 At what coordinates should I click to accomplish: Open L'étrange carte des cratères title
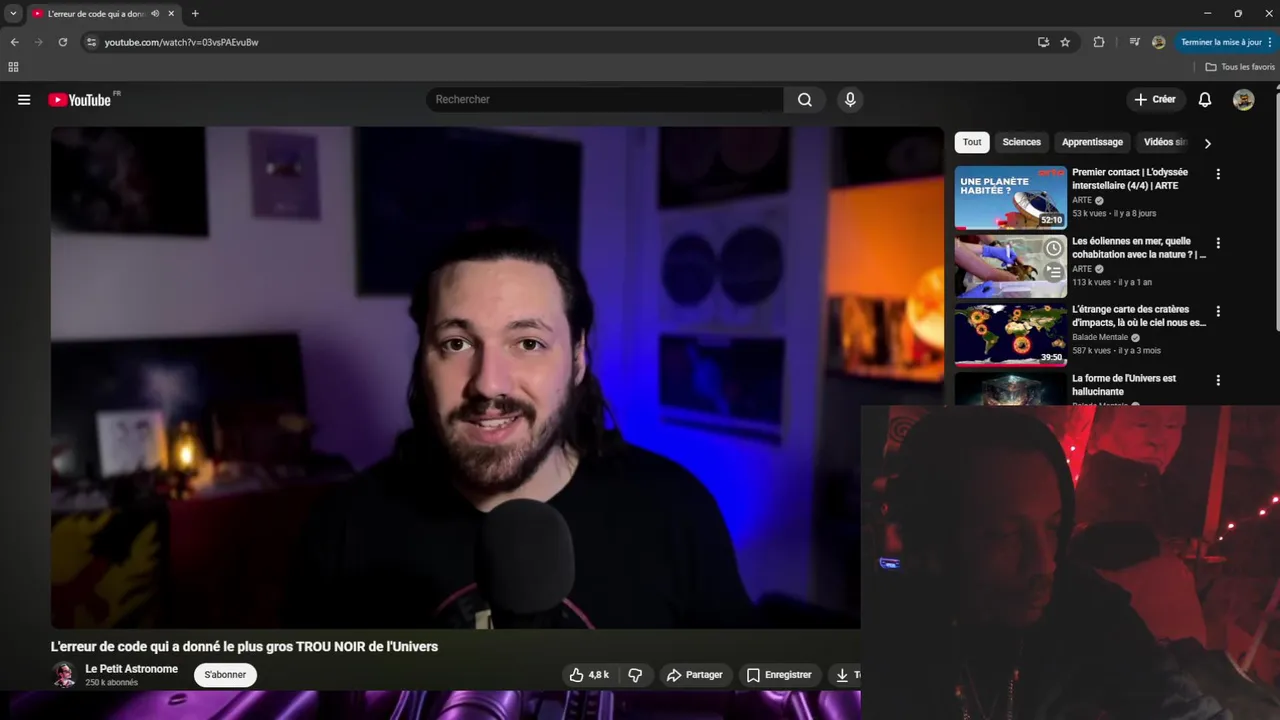click(x=1139, y=316)
